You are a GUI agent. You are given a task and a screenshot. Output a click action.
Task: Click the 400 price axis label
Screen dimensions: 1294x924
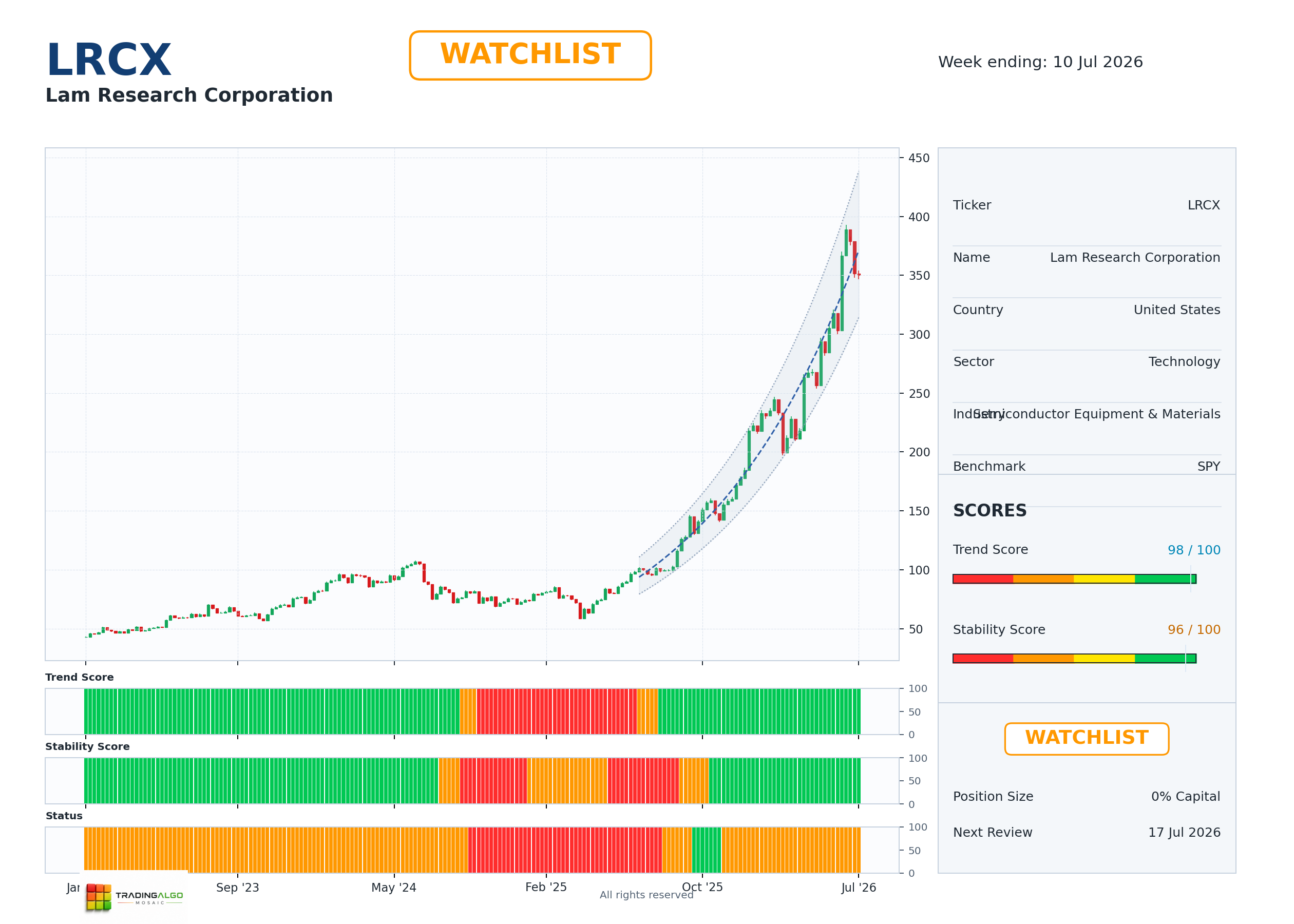(x=919, y=217)
